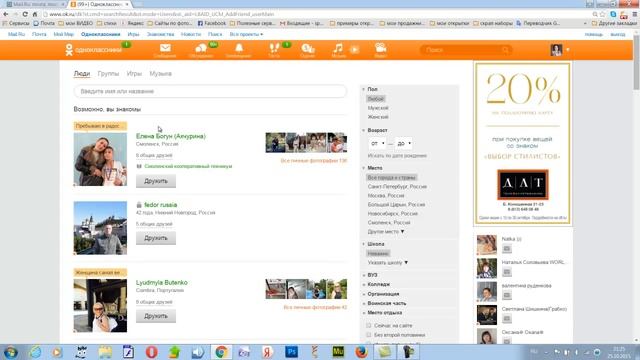640x360 pixels.
Task: Open the age "от" dropdown
Action: click(377, 143)
